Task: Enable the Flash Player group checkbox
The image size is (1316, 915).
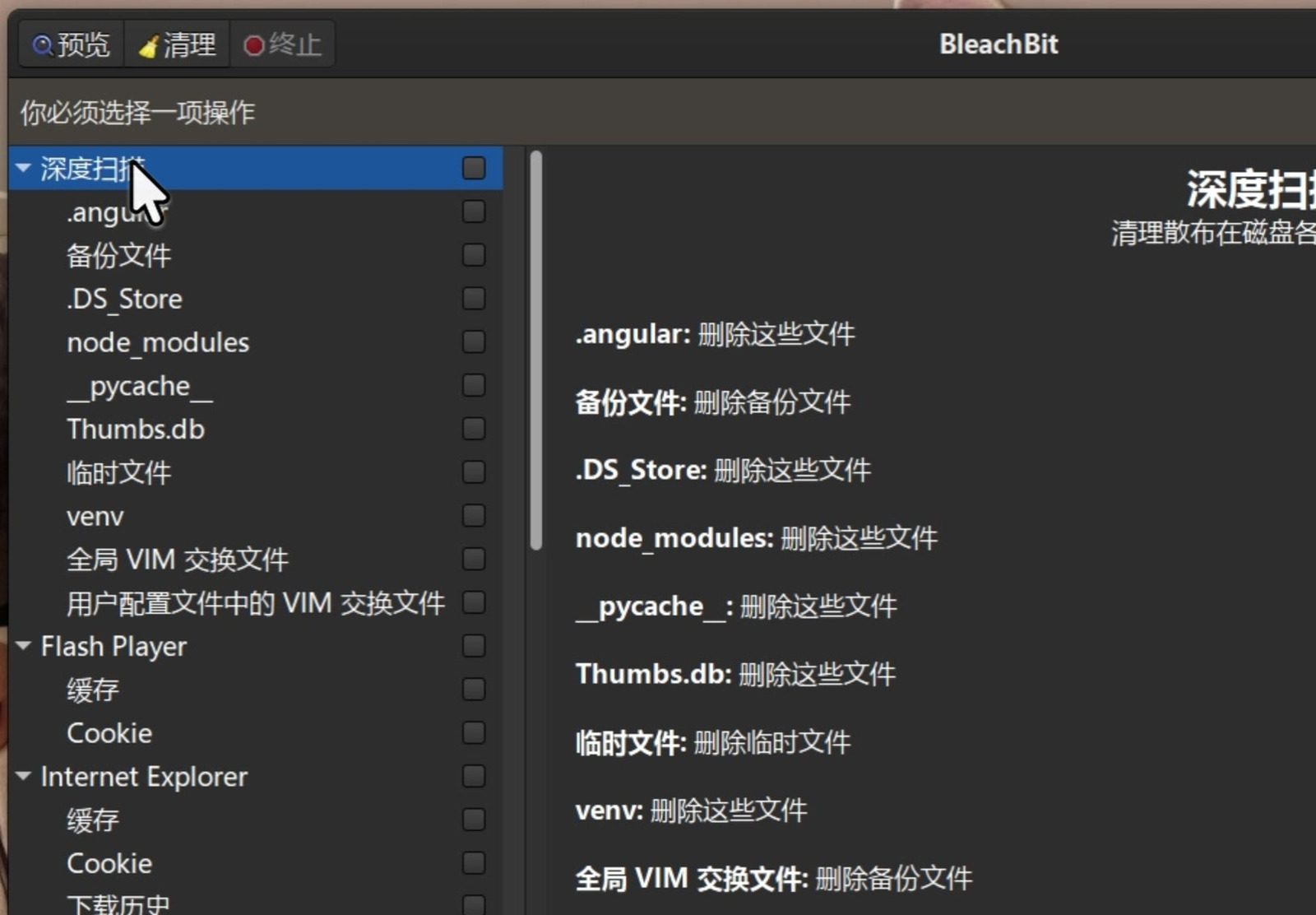Action: coord(474,646)
